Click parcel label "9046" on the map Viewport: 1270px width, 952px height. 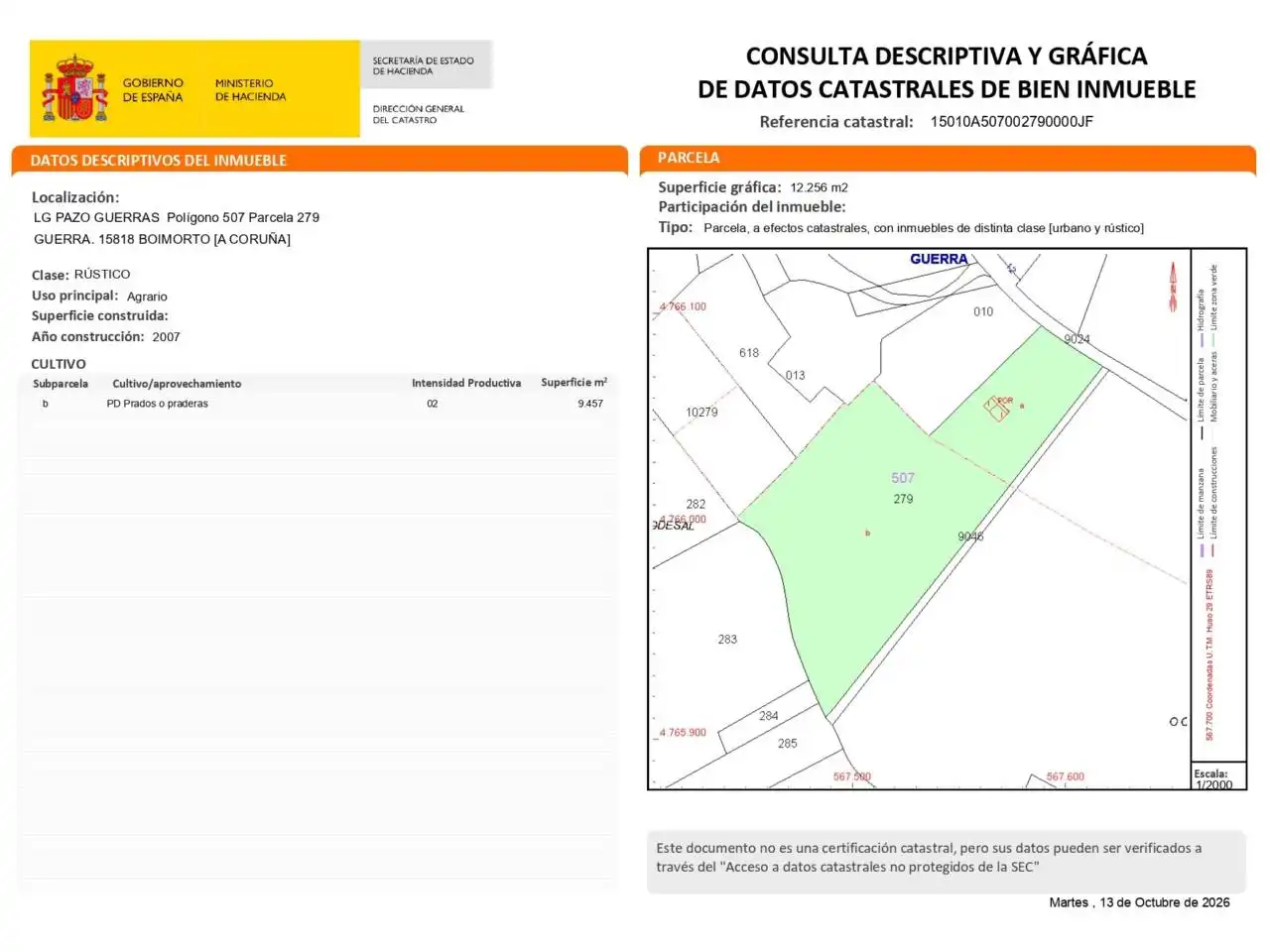point(970,536)
